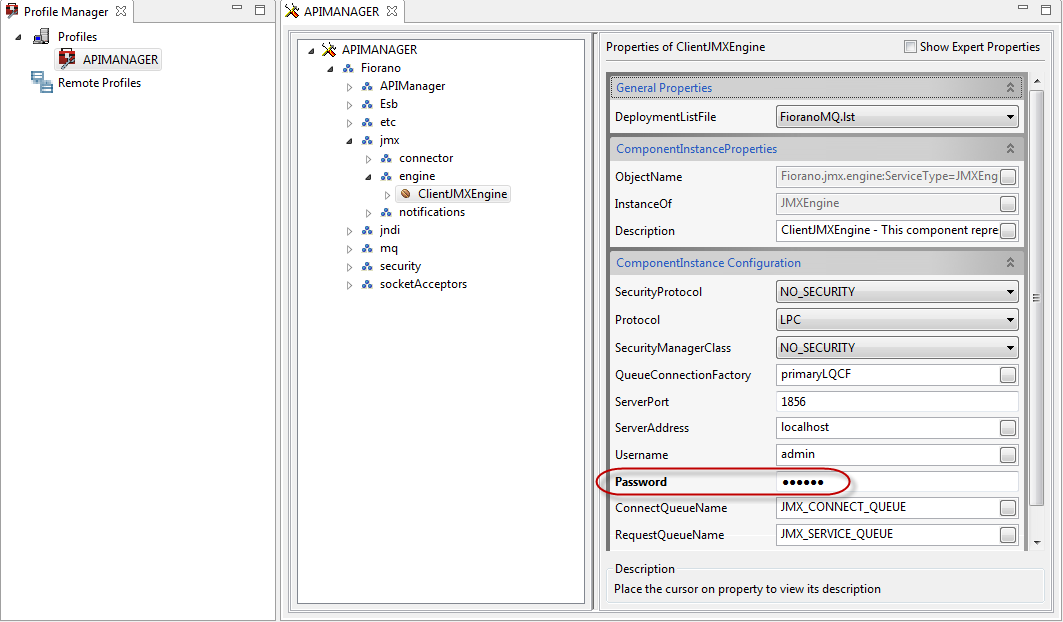Collapse the ComponentInstanceProperties section
1063x622 pixels.
tap(1010, 149)
